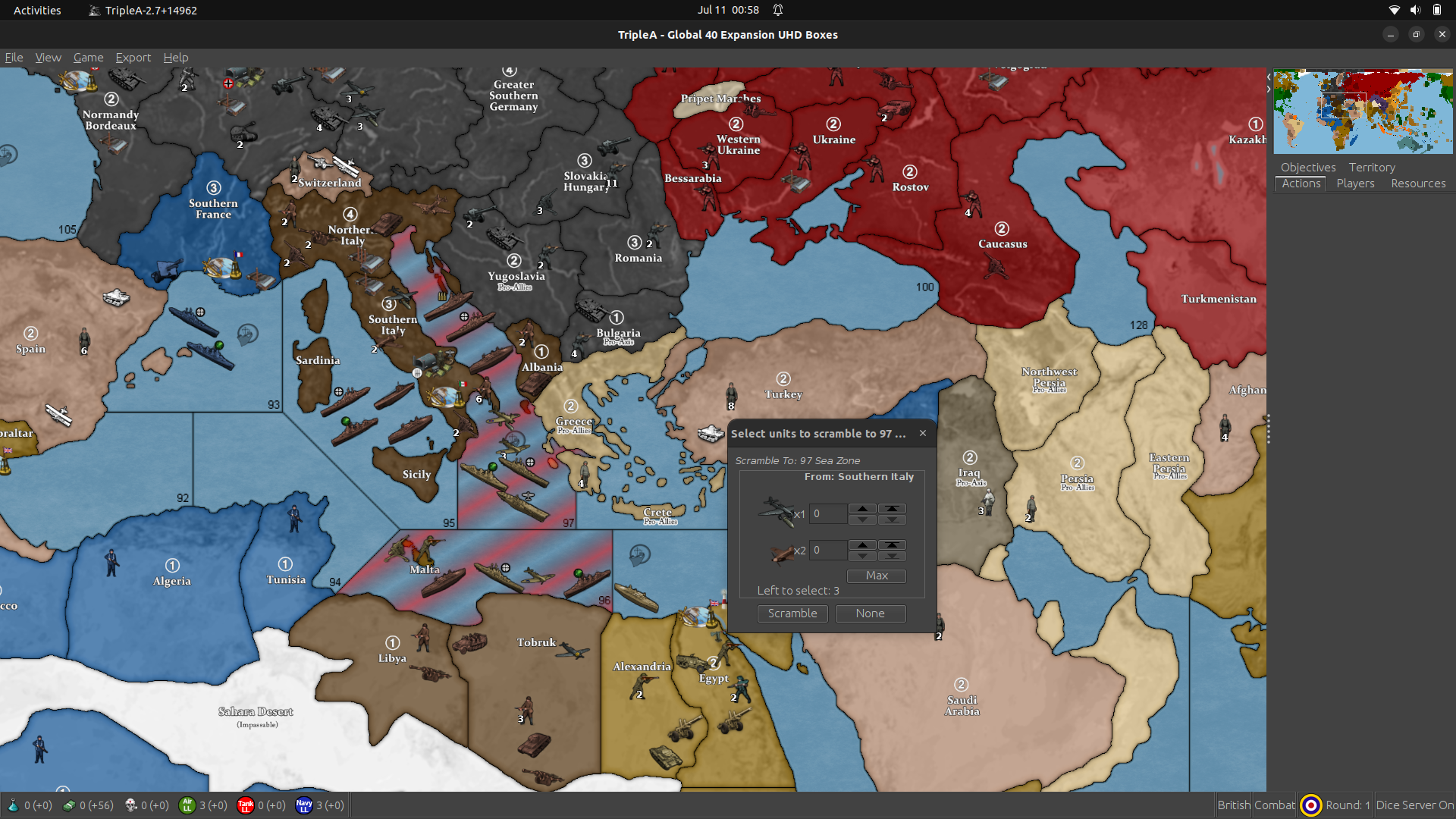The image size is (1456, 819).
Task: Click the Dice Server On status text
Action: click(1414, 805)
